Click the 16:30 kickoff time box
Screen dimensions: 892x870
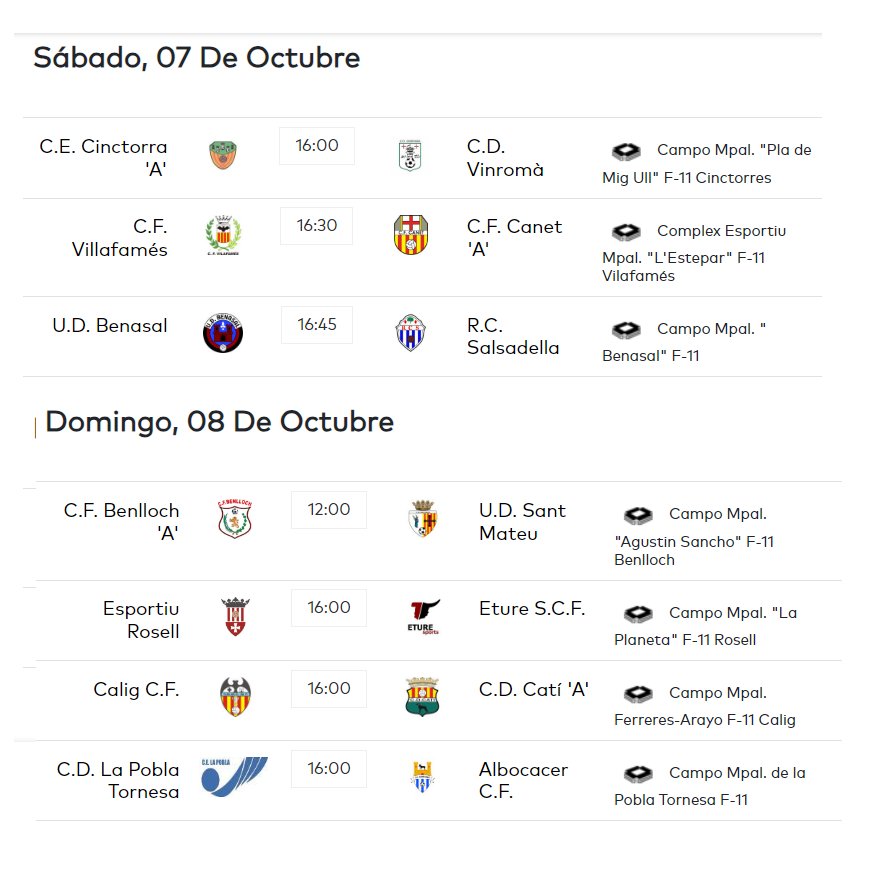tap(316, 226)
